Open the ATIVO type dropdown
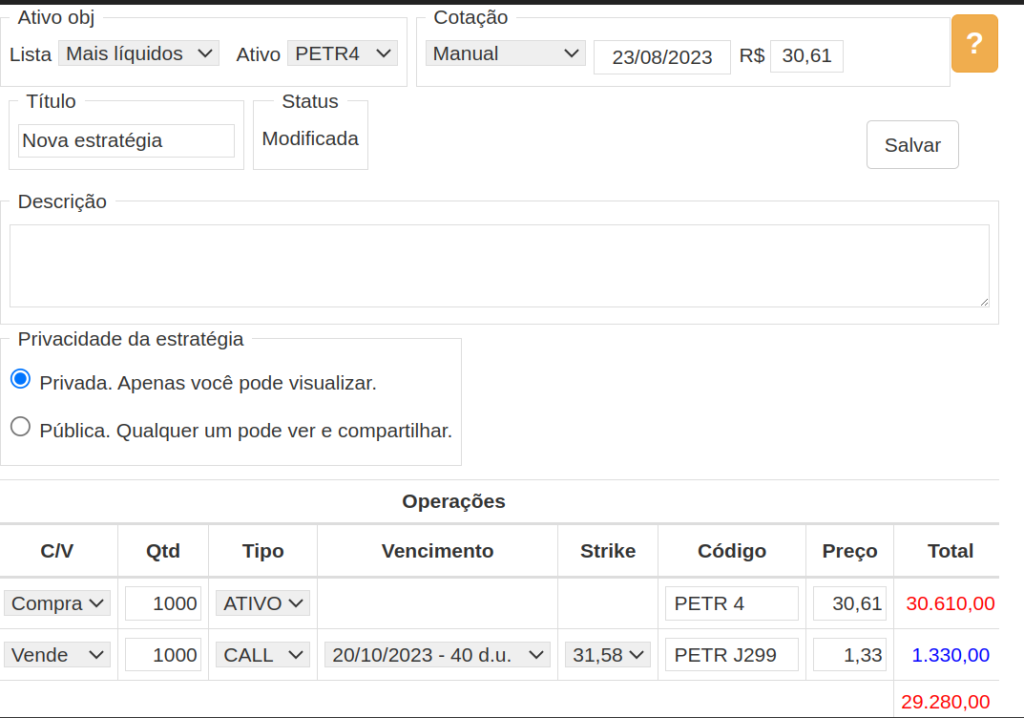1024x718 pixels. pyautogui.click(x=263, y=603)
